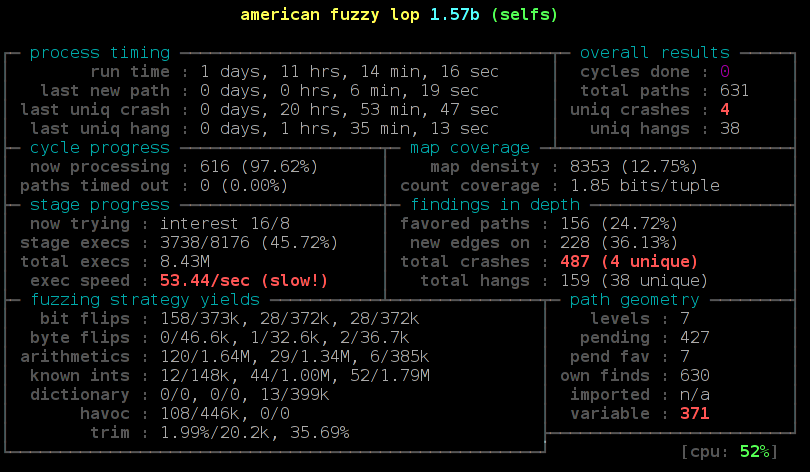
Task: Click the total execs value '8.43M'
Action: click(x=185, y=262)
